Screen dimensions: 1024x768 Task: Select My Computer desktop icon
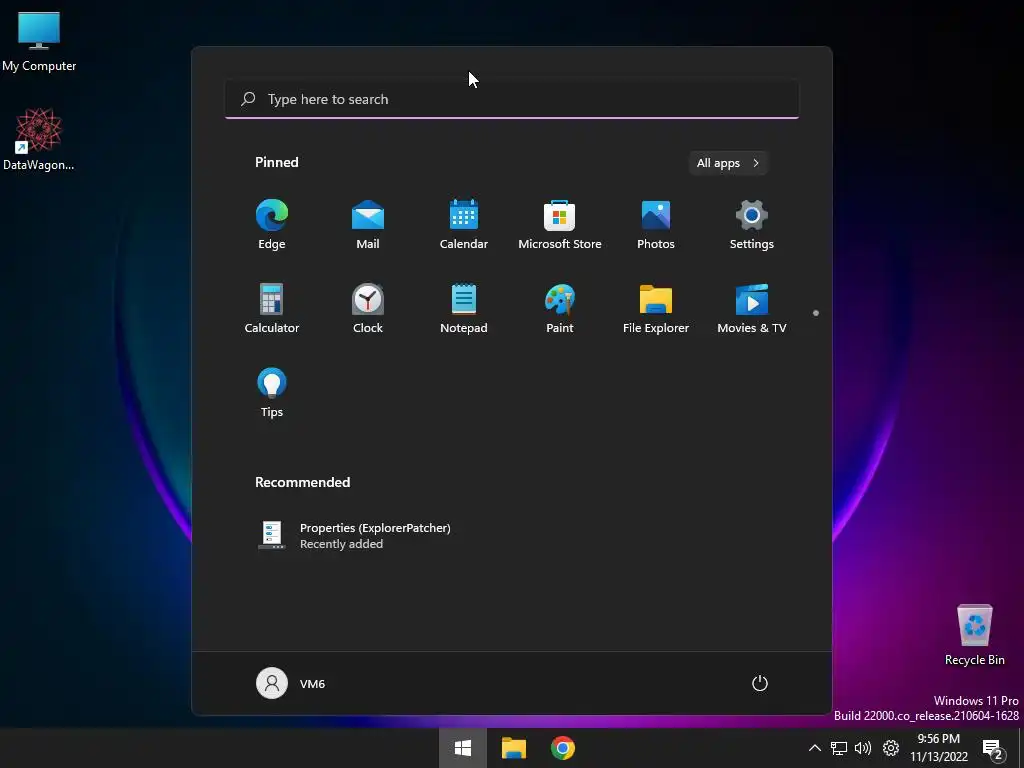point(39,42)
